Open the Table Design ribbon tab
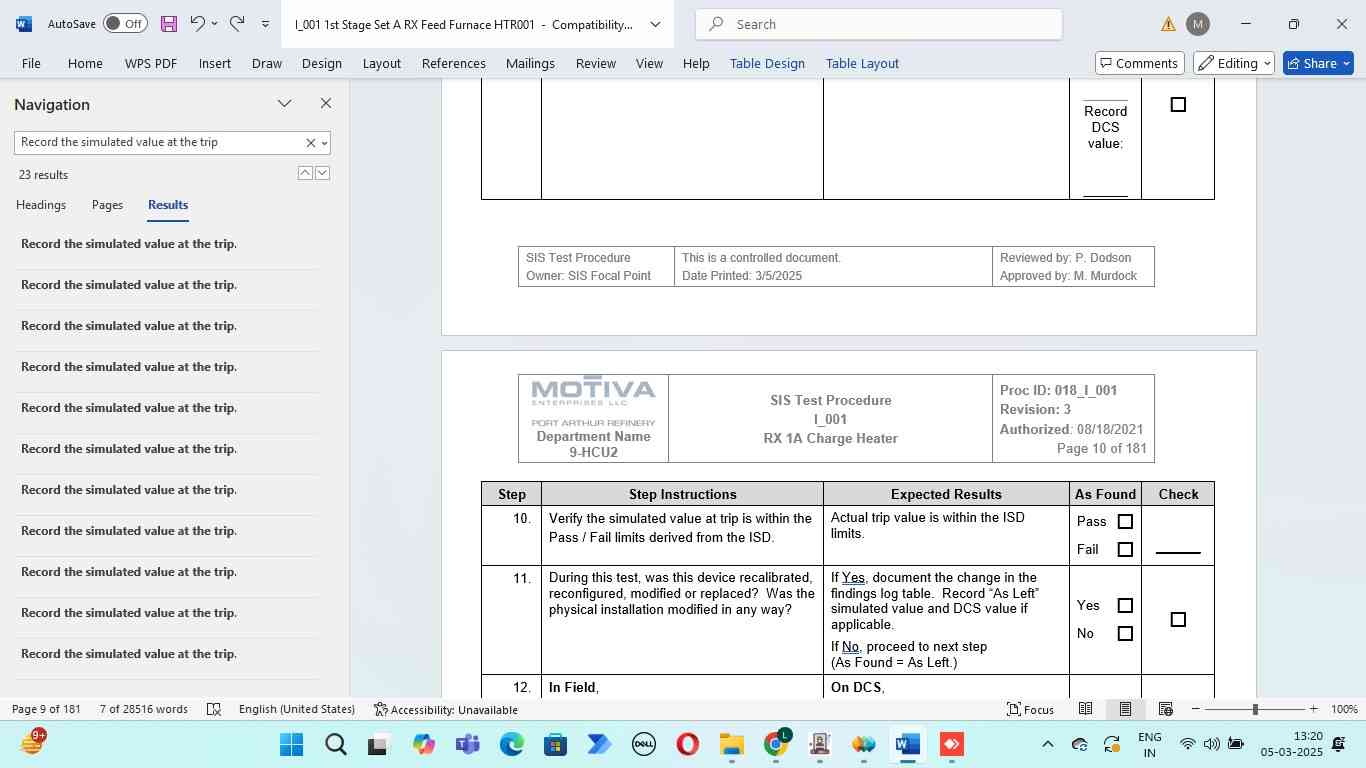Image resolution: width=1366 pixels, height=768 pixels. pos(767,63)
